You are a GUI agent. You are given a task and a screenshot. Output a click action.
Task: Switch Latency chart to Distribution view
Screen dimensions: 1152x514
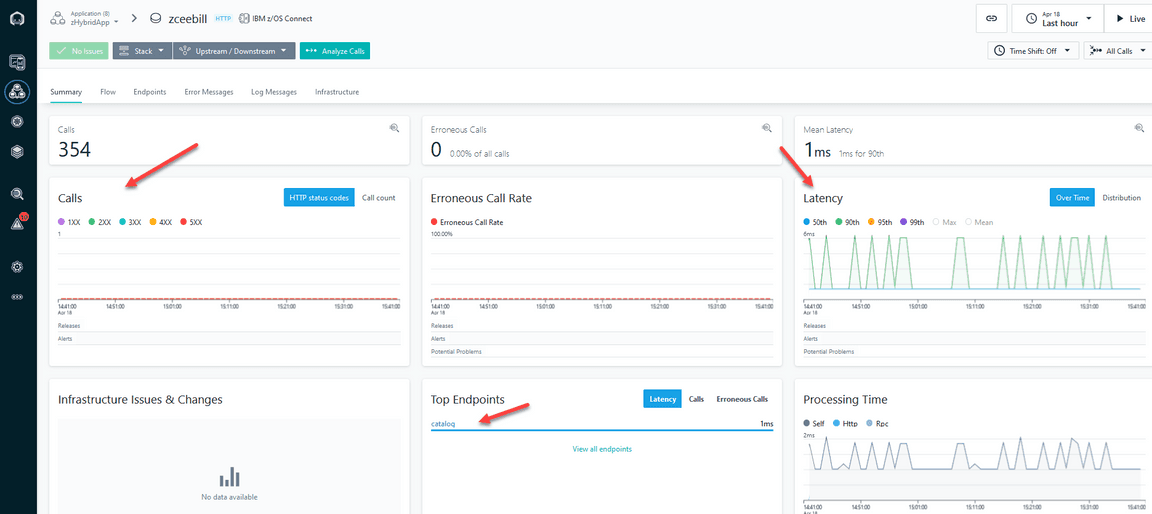click(x=1121, y=198)
